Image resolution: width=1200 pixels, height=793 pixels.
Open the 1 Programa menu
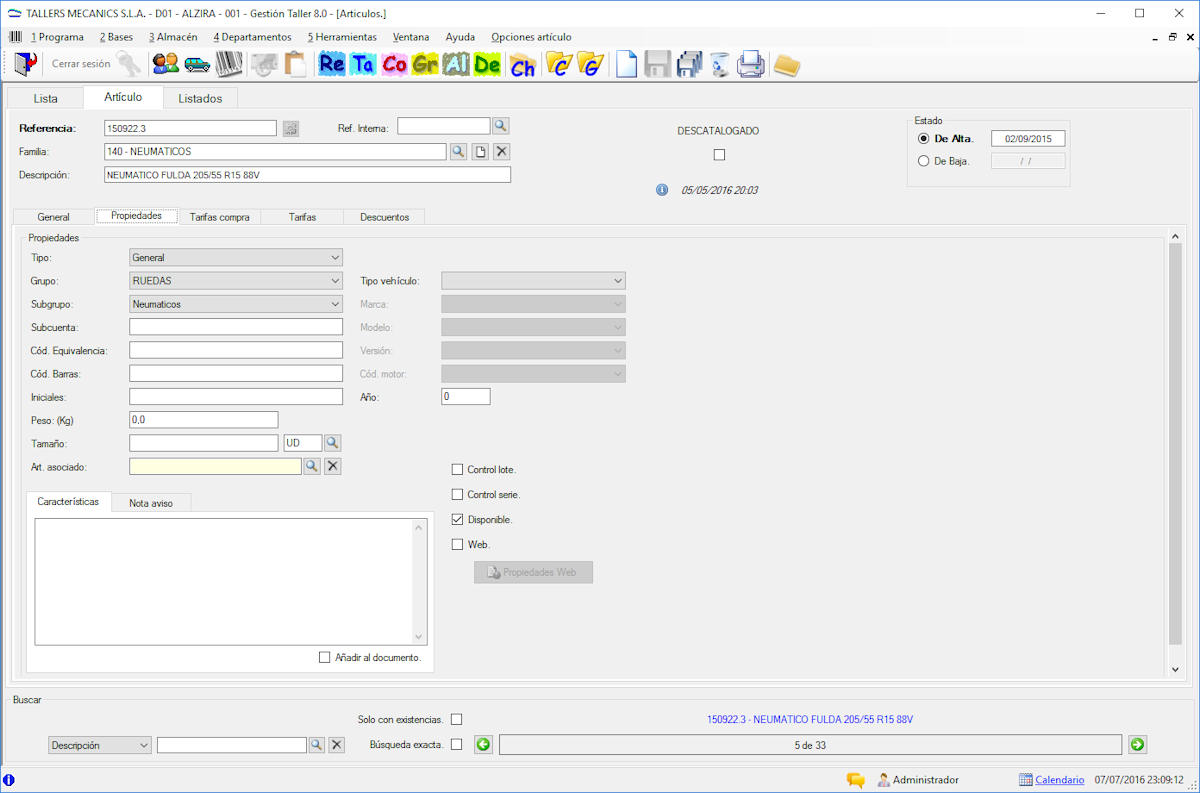(57, 37)
